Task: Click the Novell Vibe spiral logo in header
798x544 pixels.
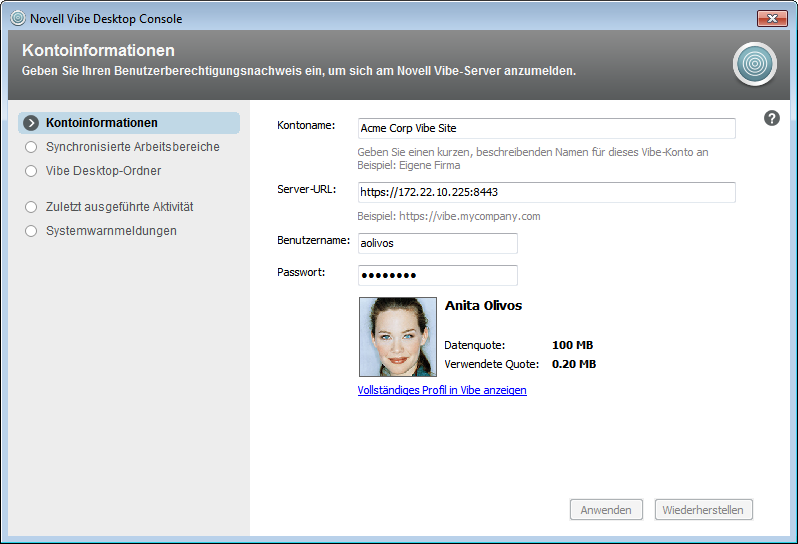Action: coord(755,64)
